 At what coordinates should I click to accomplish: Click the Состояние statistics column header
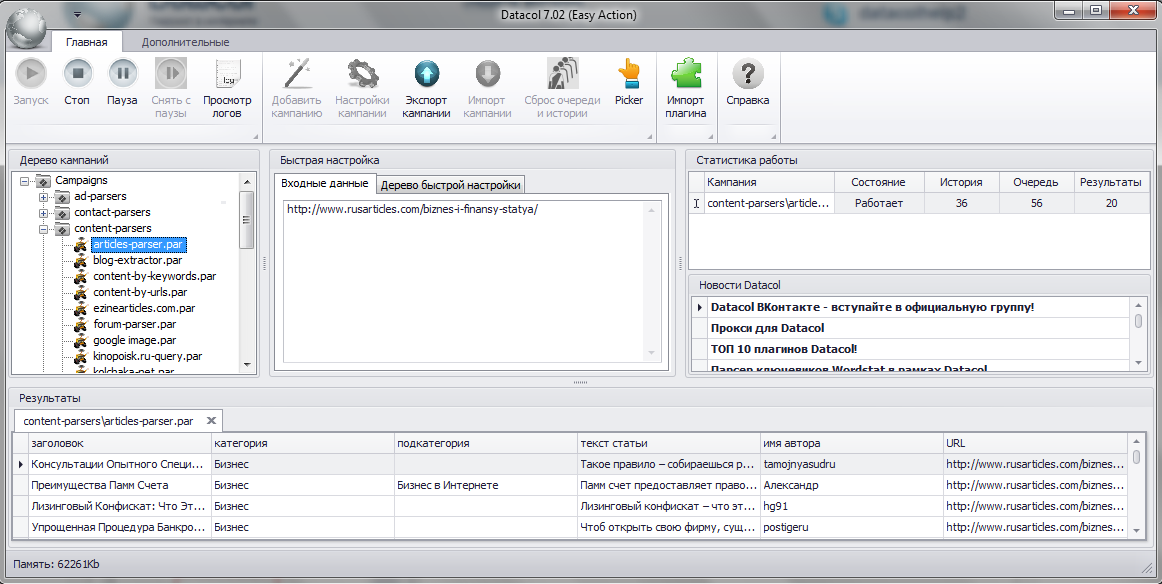point(879,182)
